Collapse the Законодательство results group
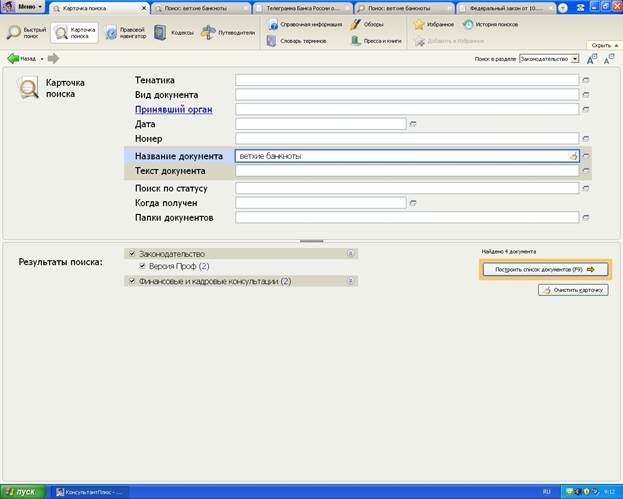Image resolution: width=623 pixels, height=499 pixels. [x=350, y=253]
